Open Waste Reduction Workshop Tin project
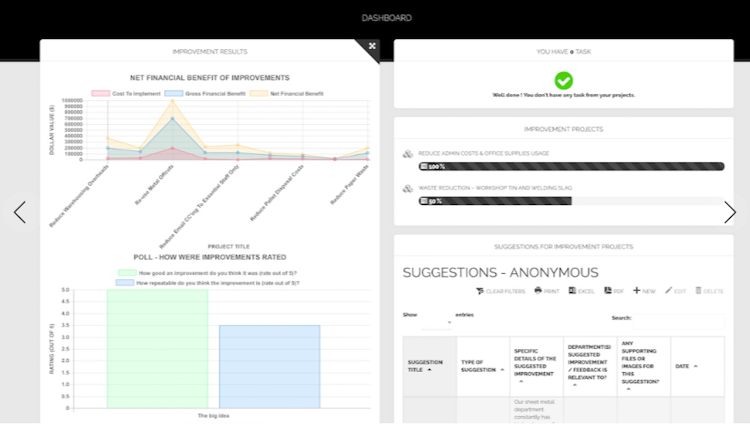Viewport: 750px width, 424px height. click(495, 188)
